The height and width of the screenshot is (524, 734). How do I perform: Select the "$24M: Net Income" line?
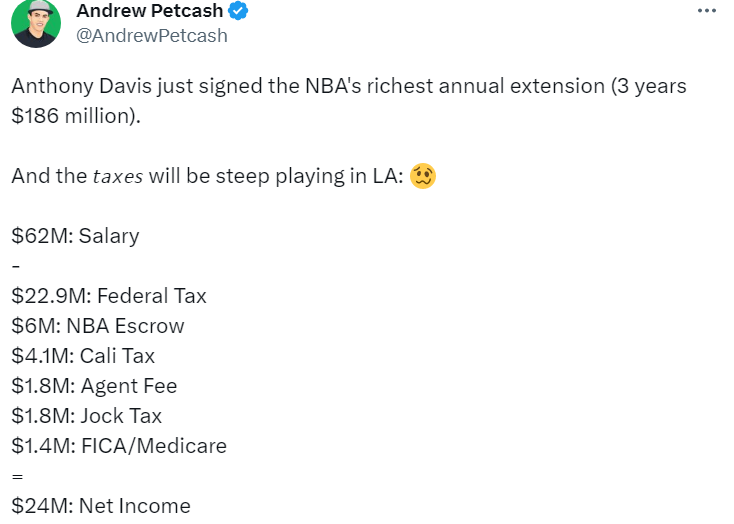click(x=101, y=506)
